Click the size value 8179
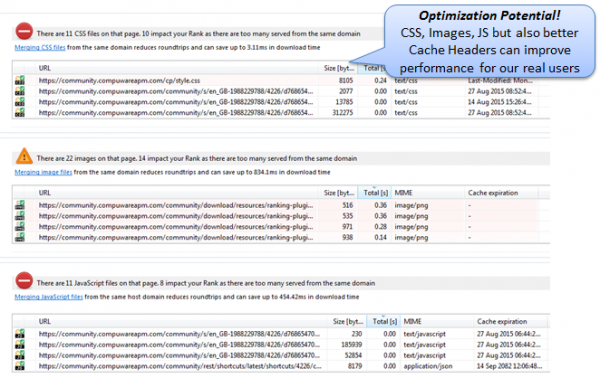 (x=355, y=366)
